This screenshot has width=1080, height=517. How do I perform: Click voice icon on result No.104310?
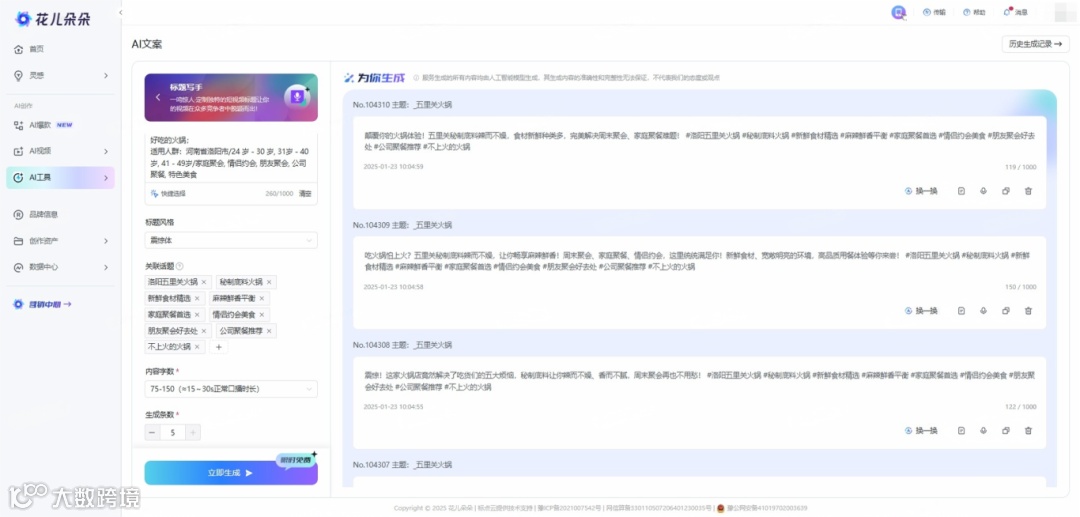coord(984,191)
